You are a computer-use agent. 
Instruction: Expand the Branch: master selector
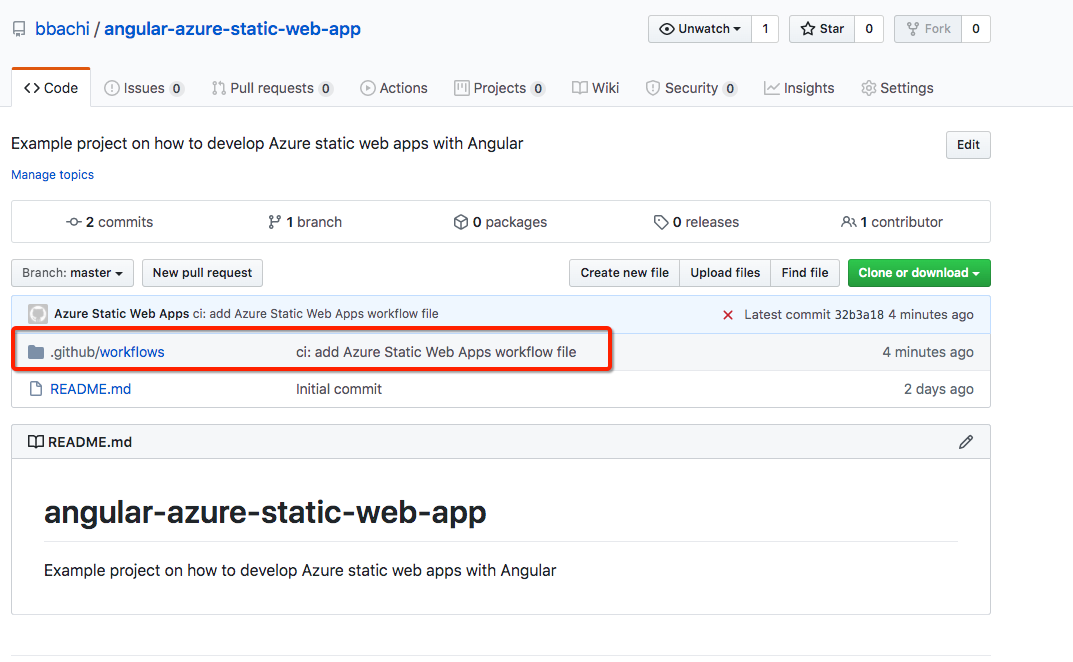(71, 272)
